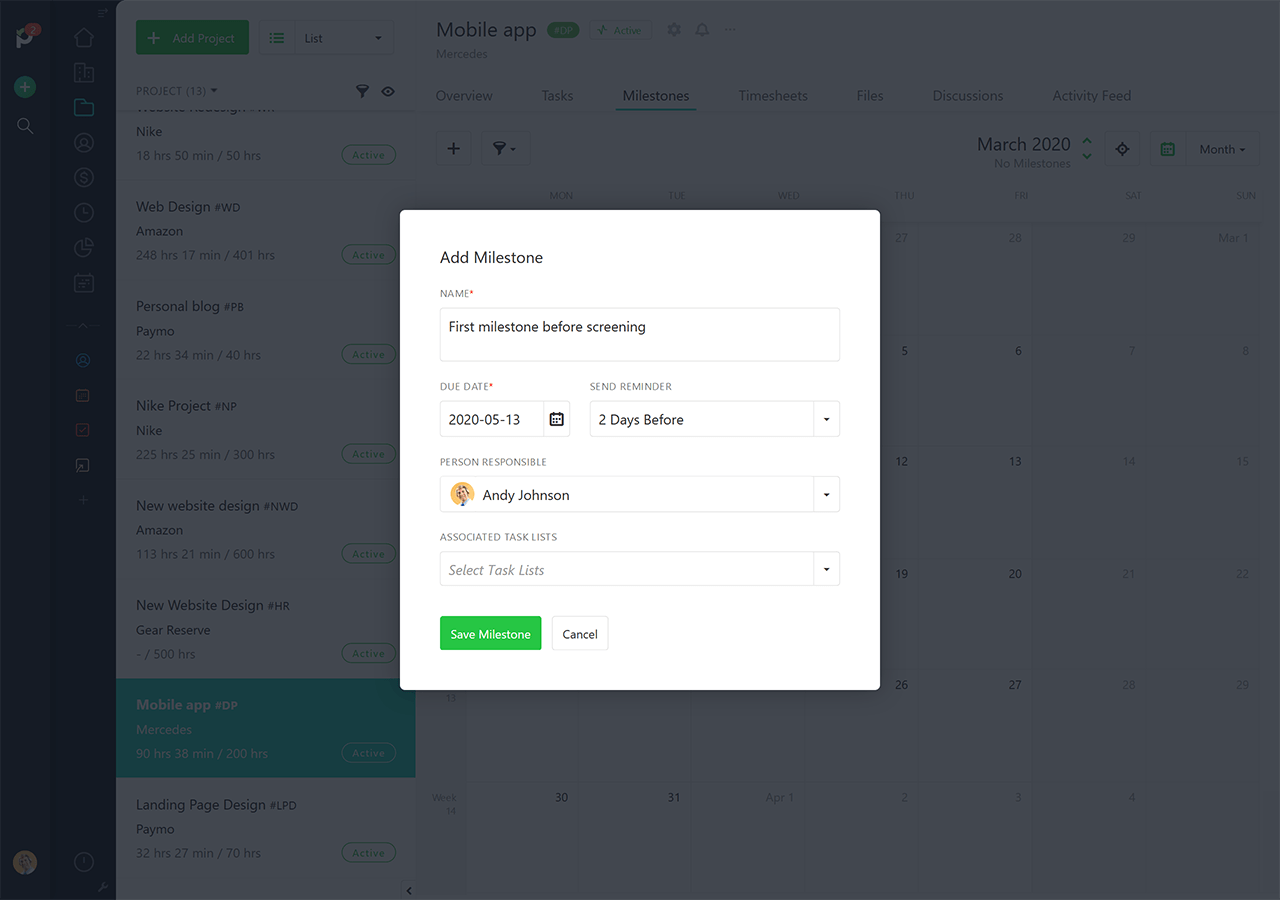1280x900 pixels.
Task: Cancel the Add Milestone dialog
Action: [580, 633]
